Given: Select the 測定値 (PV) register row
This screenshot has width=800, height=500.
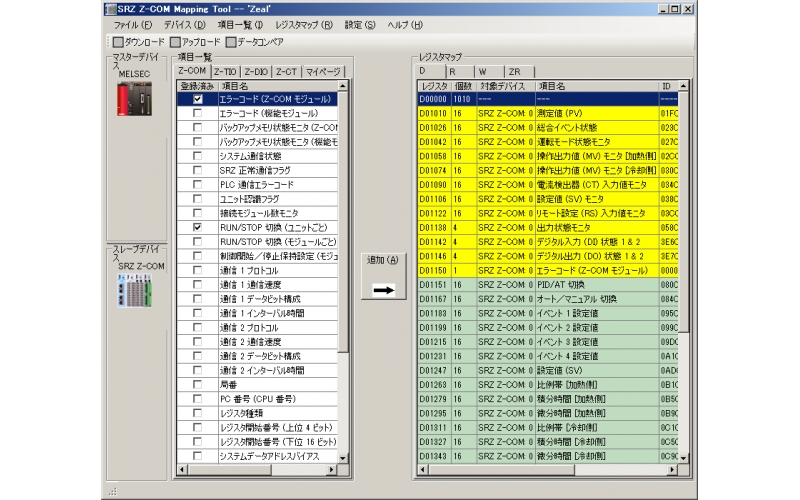Looking at the screenshot, I should (548, 113).
